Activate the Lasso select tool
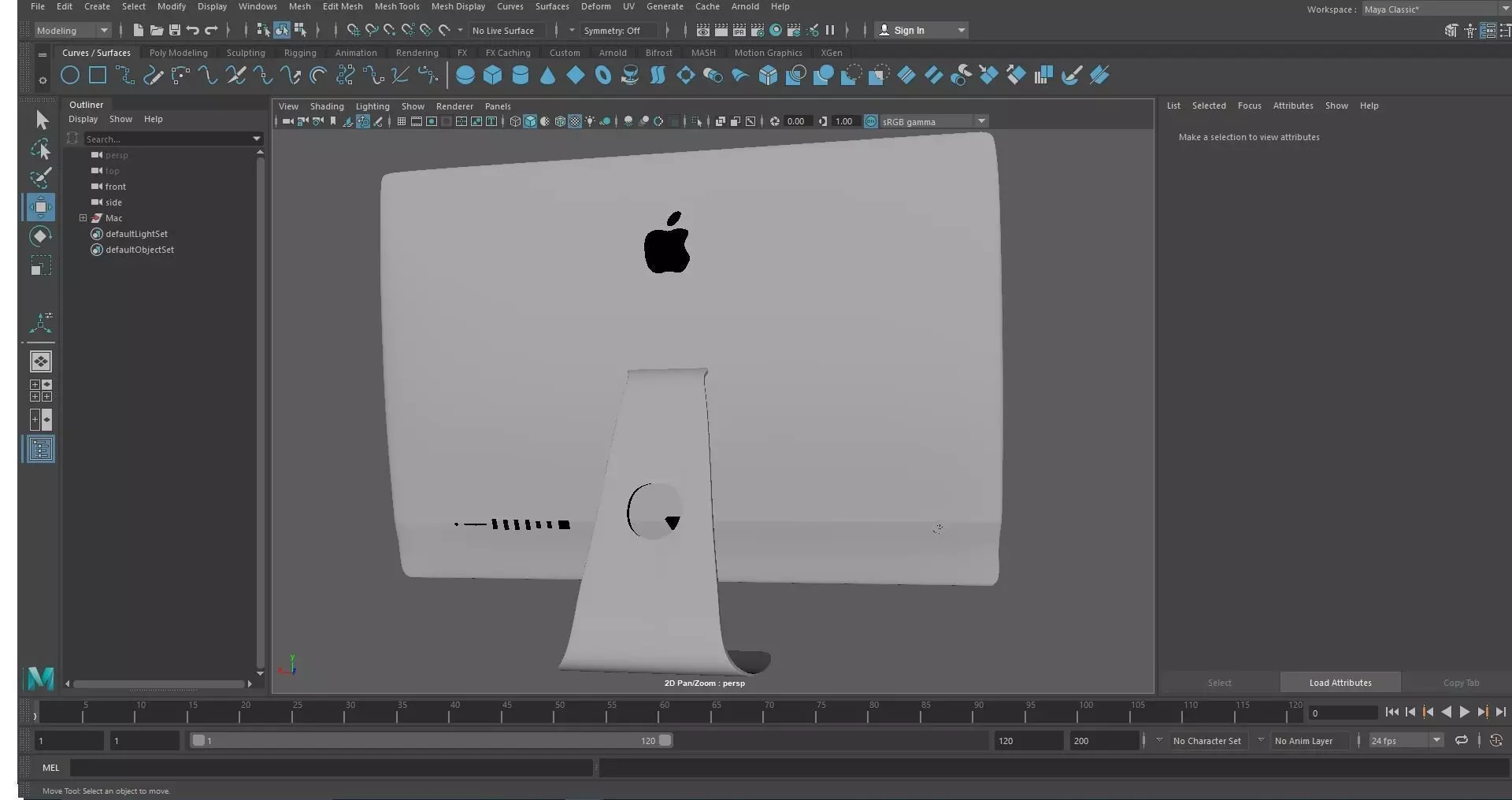 click(41, 149)
